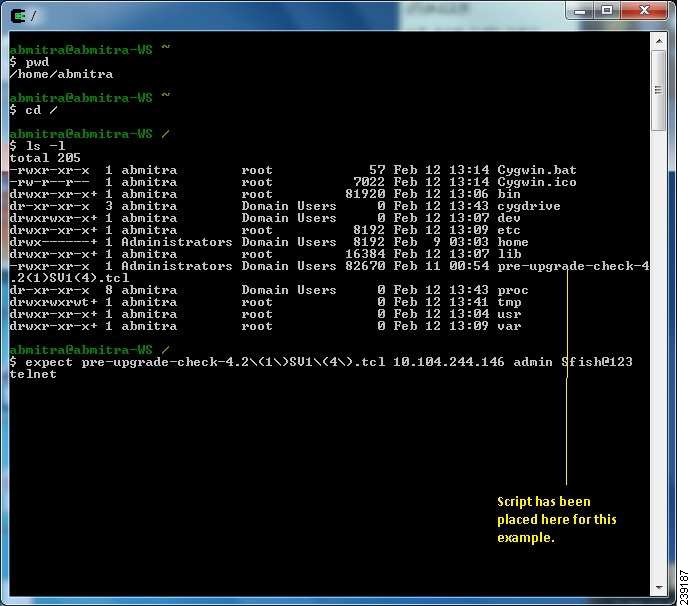Close the Cygwin terminal window

click(x=644, y=11)
